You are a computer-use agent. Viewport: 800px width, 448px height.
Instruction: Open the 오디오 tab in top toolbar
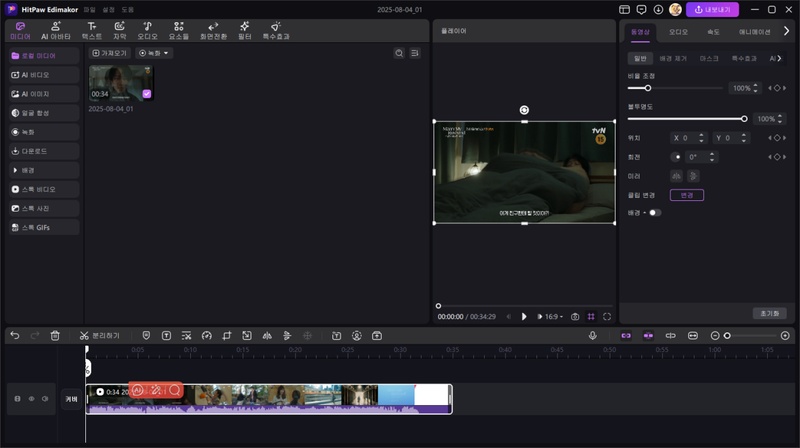(x=147, y=31)
